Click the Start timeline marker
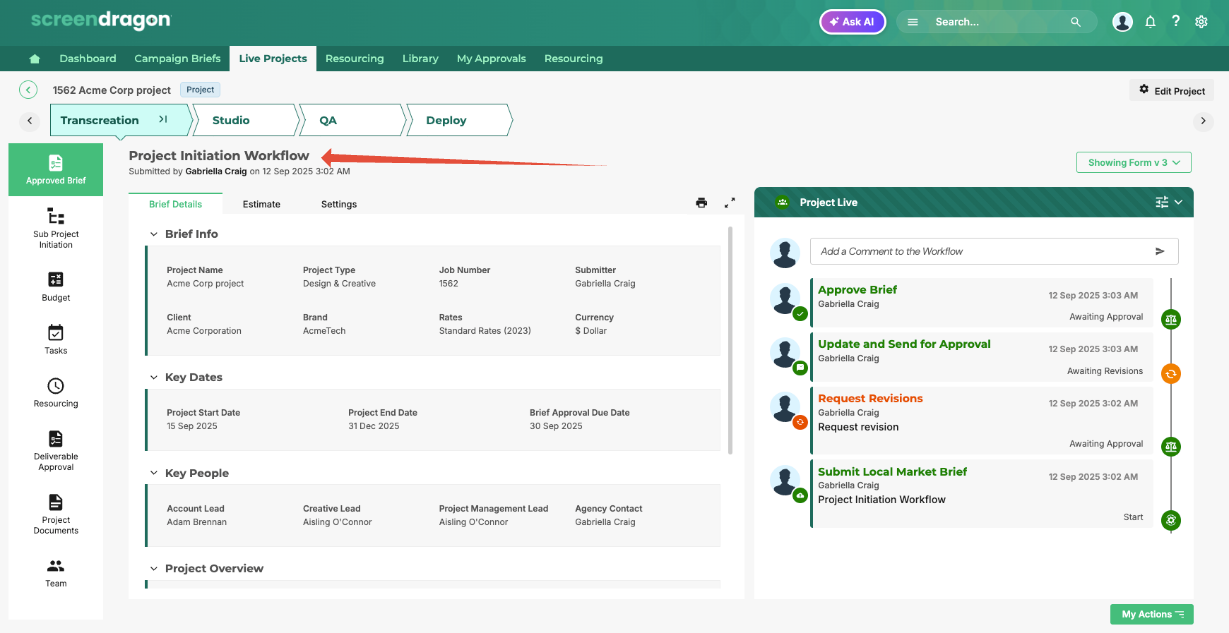Viewport: 1229px width, 633px height. click(x=1171, y=520)
